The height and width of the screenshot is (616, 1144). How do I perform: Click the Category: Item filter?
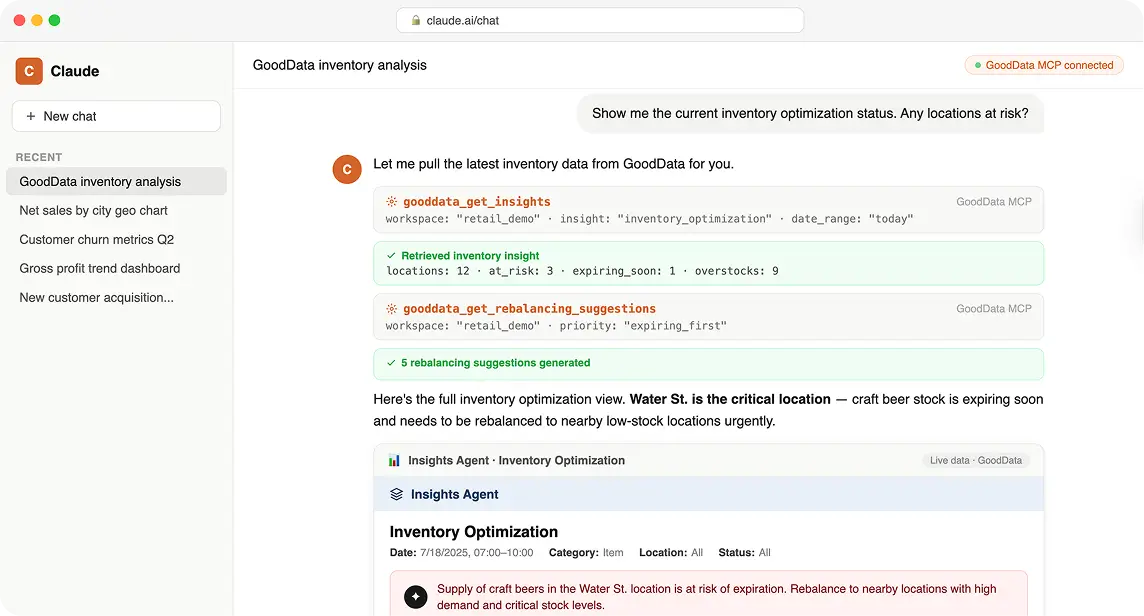(x=586, y=553)
